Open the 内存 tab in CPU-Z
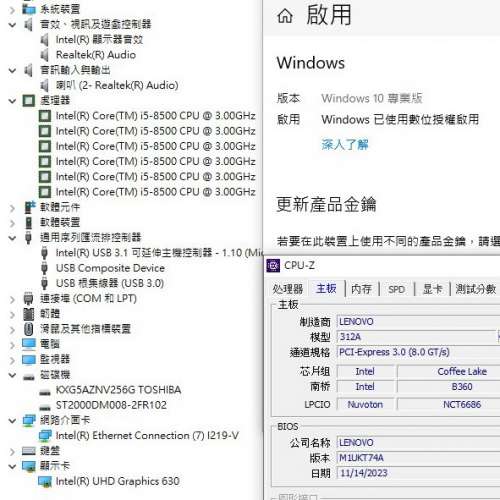Image resolution: width=500 pixels, height=500 pixels. (x=361, y=289)
